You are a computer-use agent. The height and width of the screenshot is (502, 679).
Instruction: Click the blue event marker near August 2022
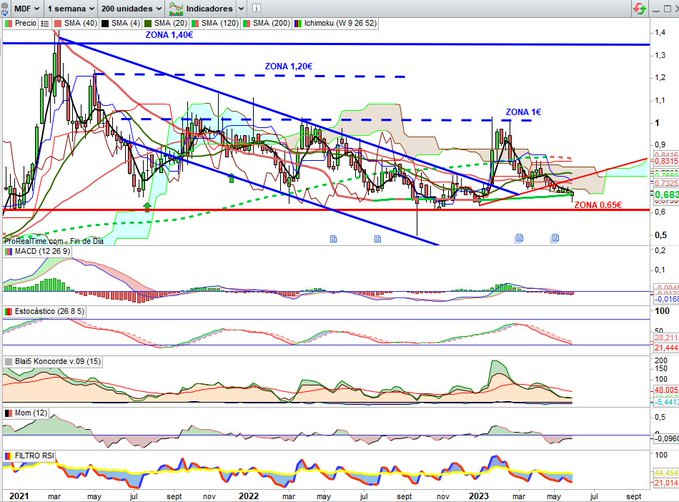coord(377,239)
